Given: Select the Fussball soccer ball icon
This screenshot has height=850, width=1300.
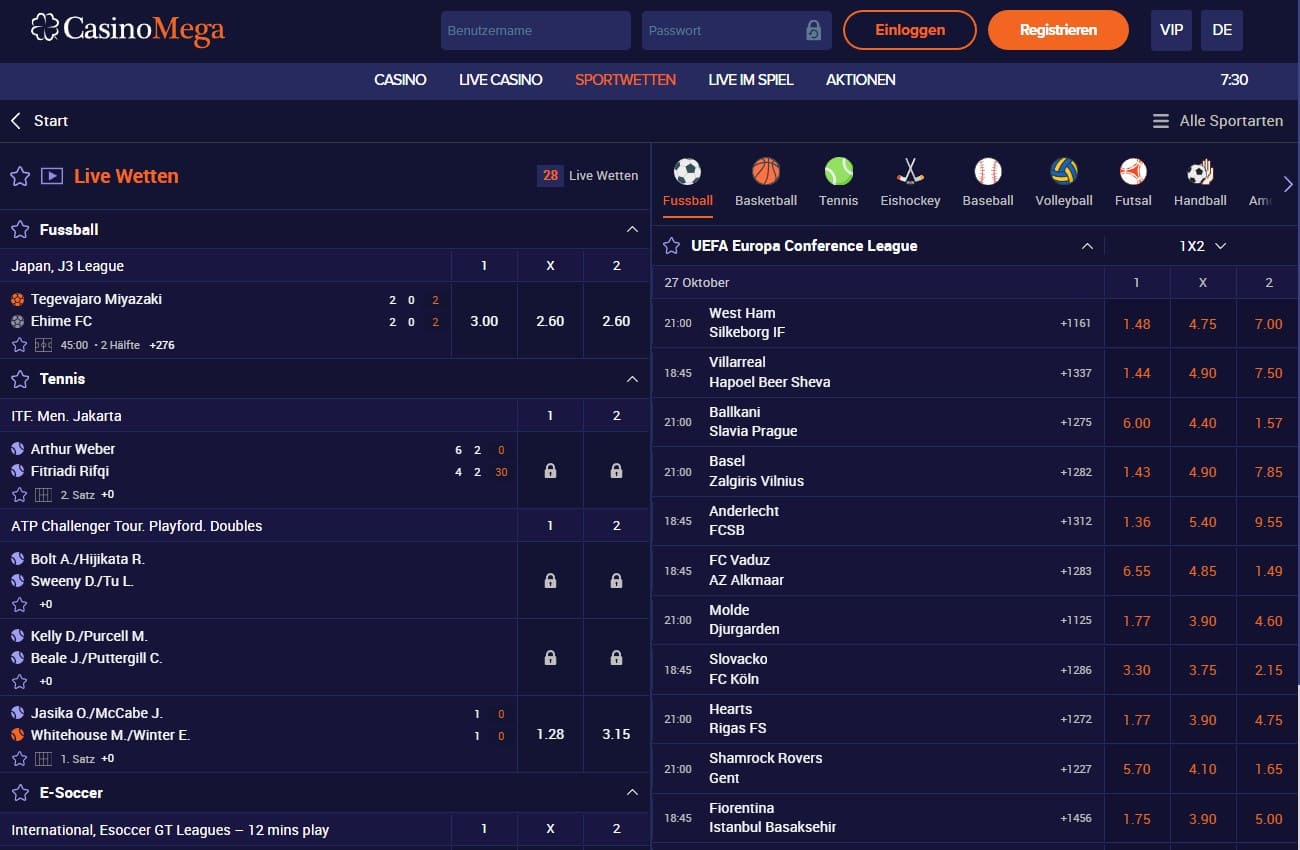Looking at the screenshot, I should coord(687,172).
